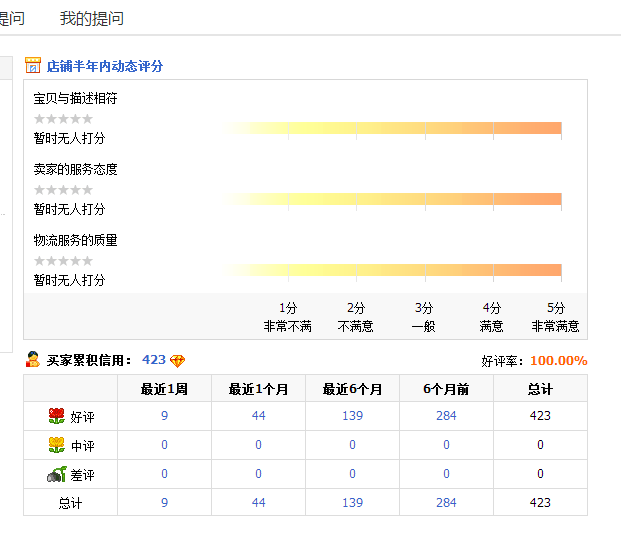
Task: Click the diamond credit level icon
Action: (x=178, y=361)
